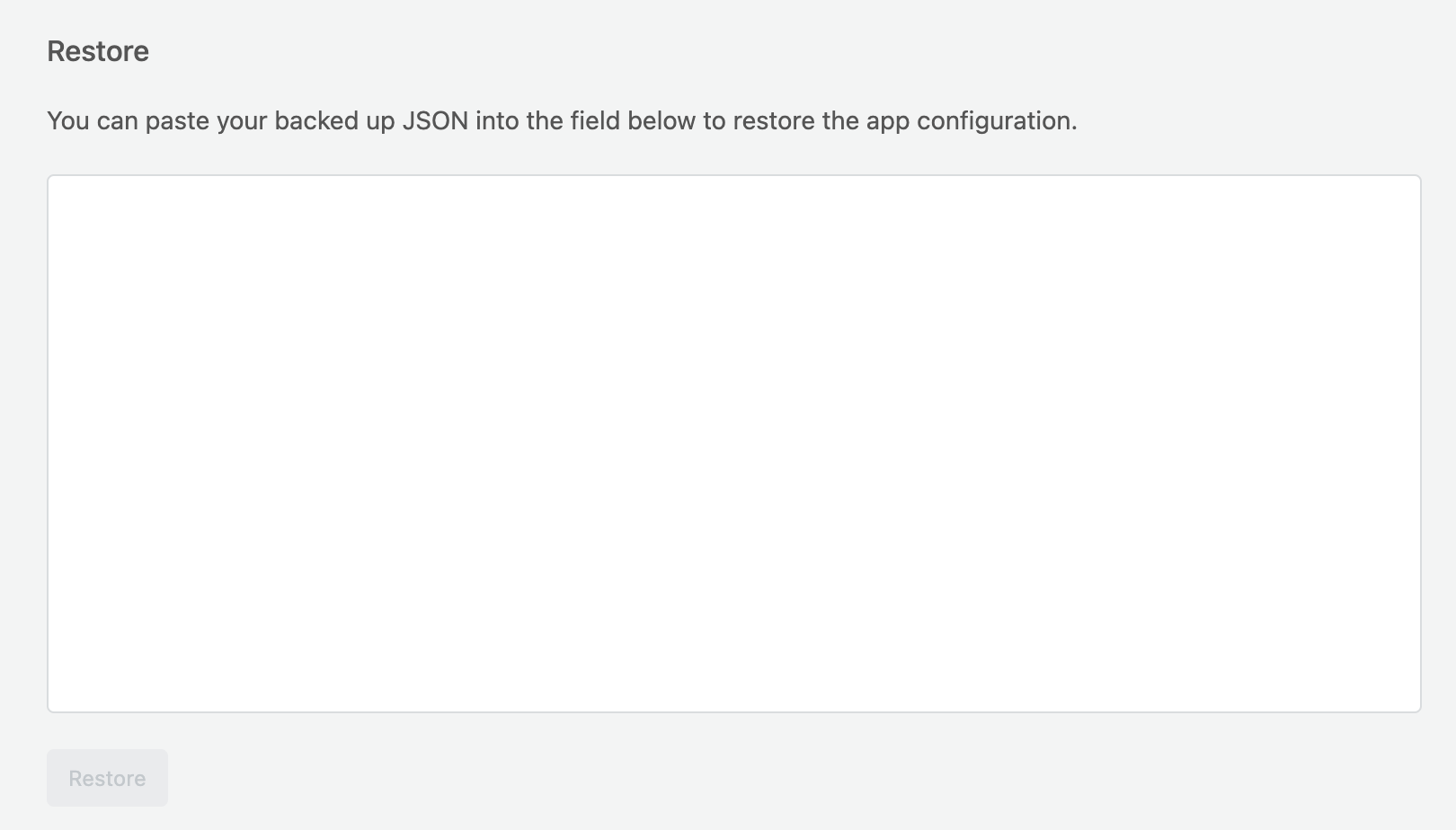Select the Restore section heading

98,51
